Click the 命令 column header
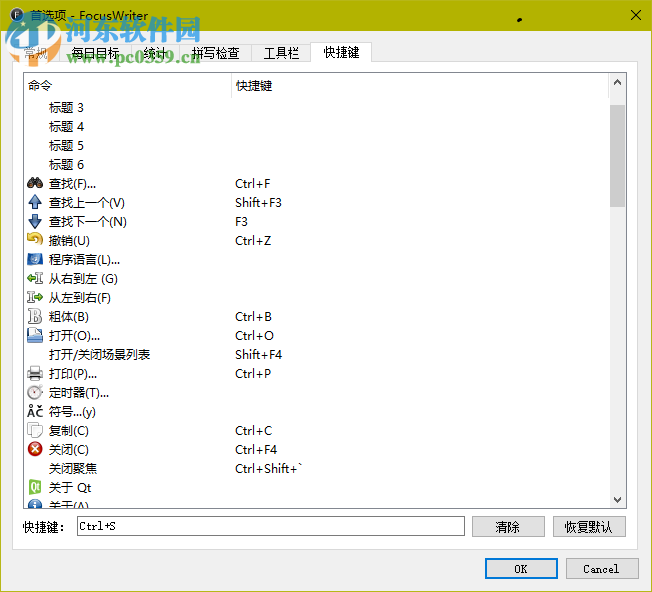This screenshot has height=592, width=652. pos(128,86)
